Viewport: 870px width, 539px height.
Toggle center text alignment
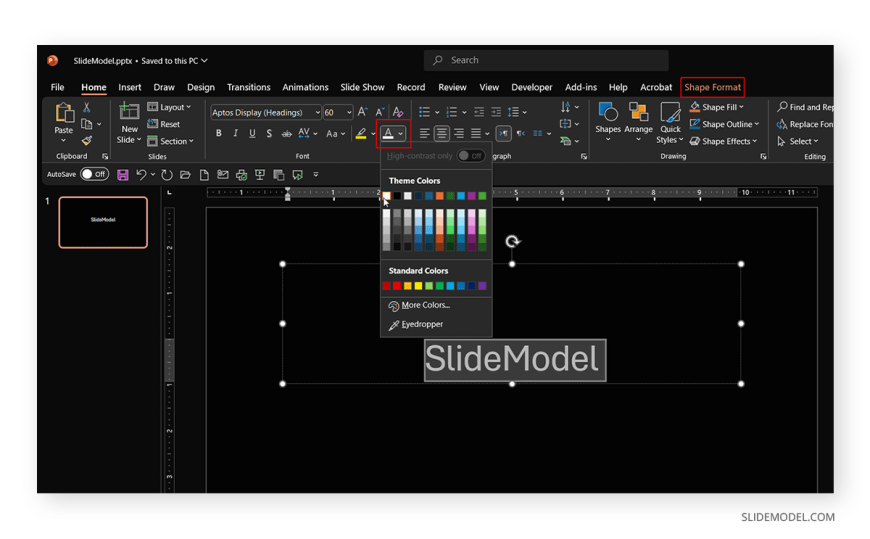[x=442, y=134]
